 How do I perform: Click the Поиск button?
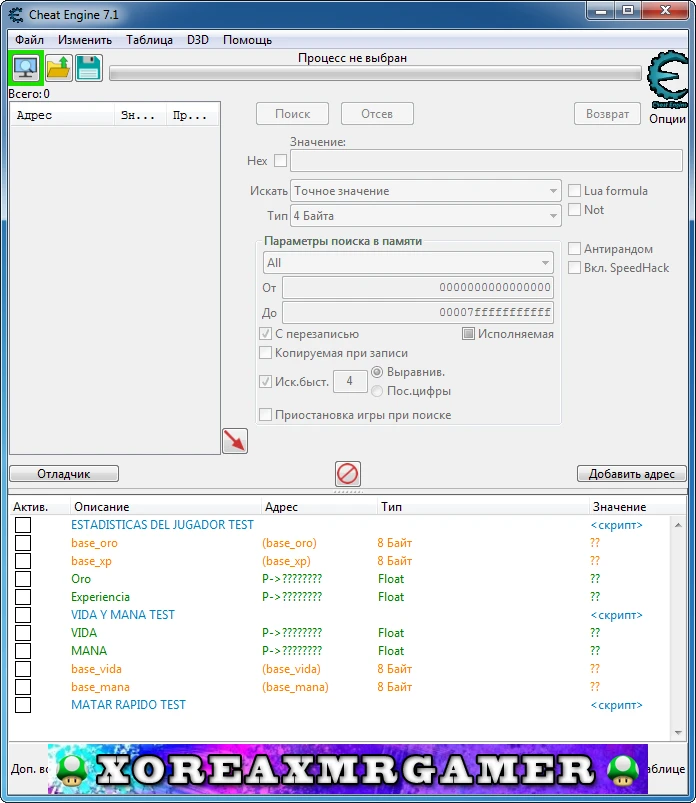[292, 114]
